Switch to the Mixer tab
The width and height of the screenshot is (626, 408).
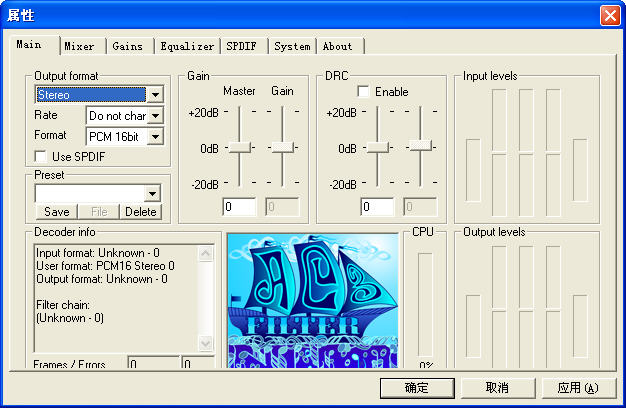click(x=79, y=46)
